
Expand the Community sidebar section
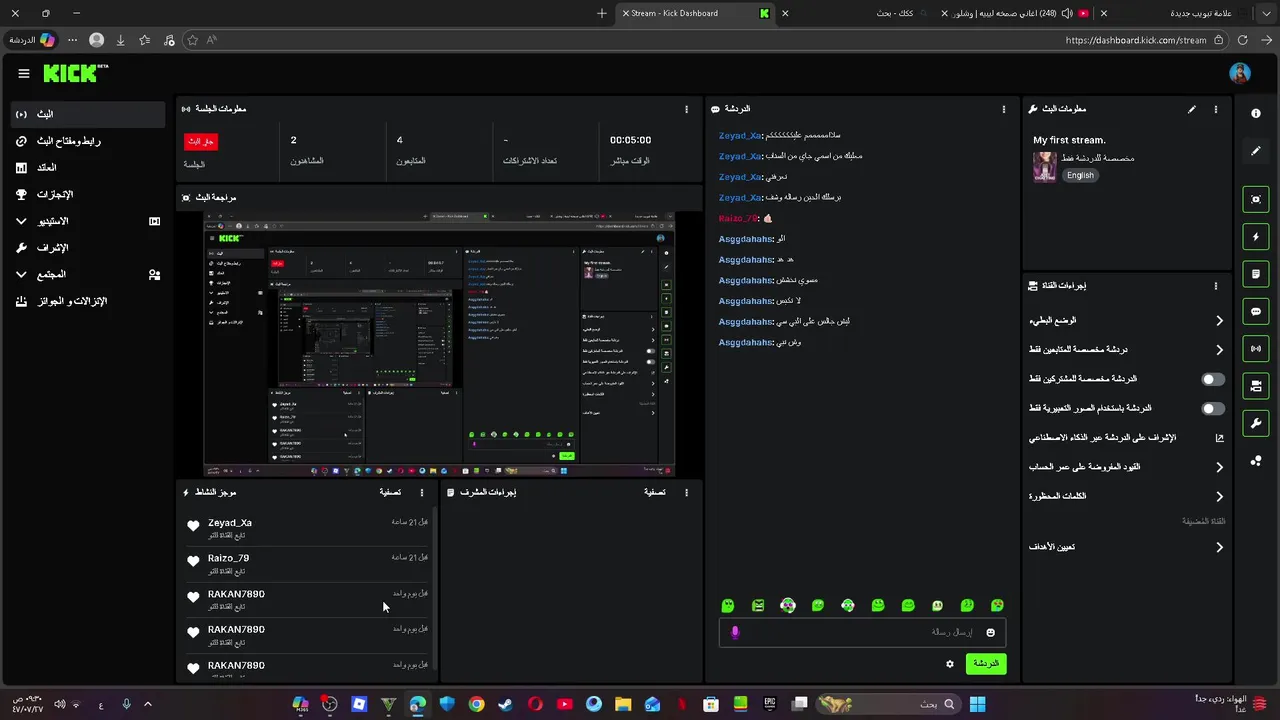tap(88, 274)
